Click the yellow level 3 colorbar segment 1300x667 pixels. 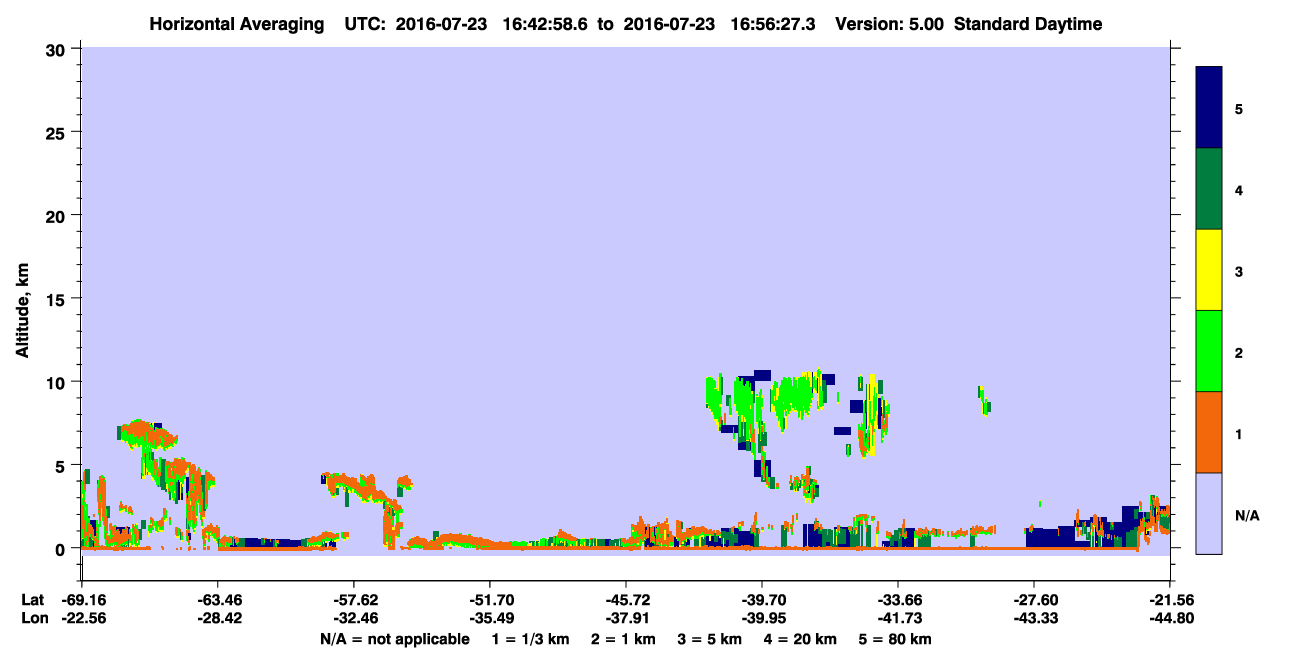click(x=1209, y=270)
